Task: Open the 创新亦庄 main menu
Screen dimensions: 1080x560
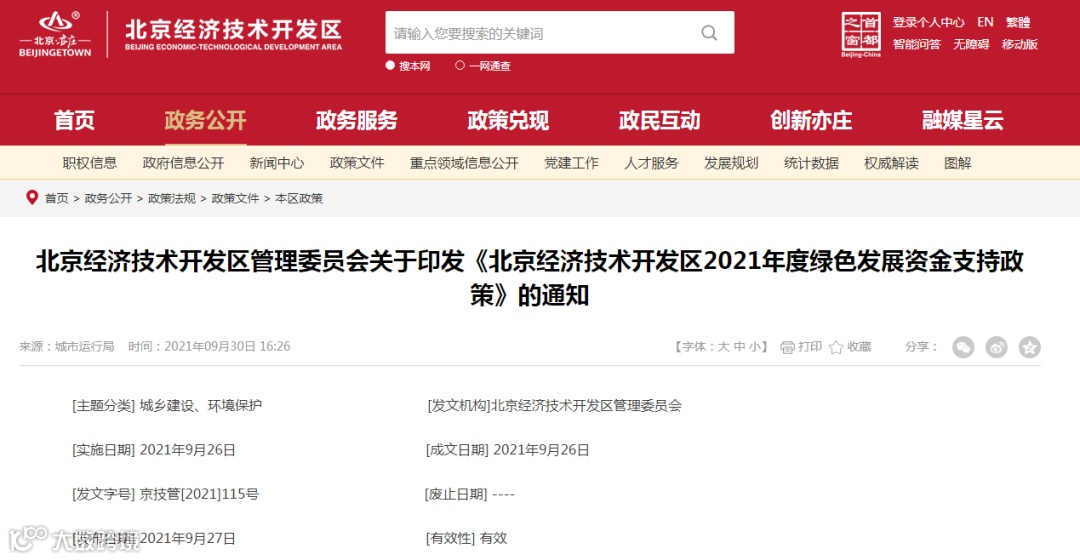Action: pyautogui.click(x=811, y=121)
